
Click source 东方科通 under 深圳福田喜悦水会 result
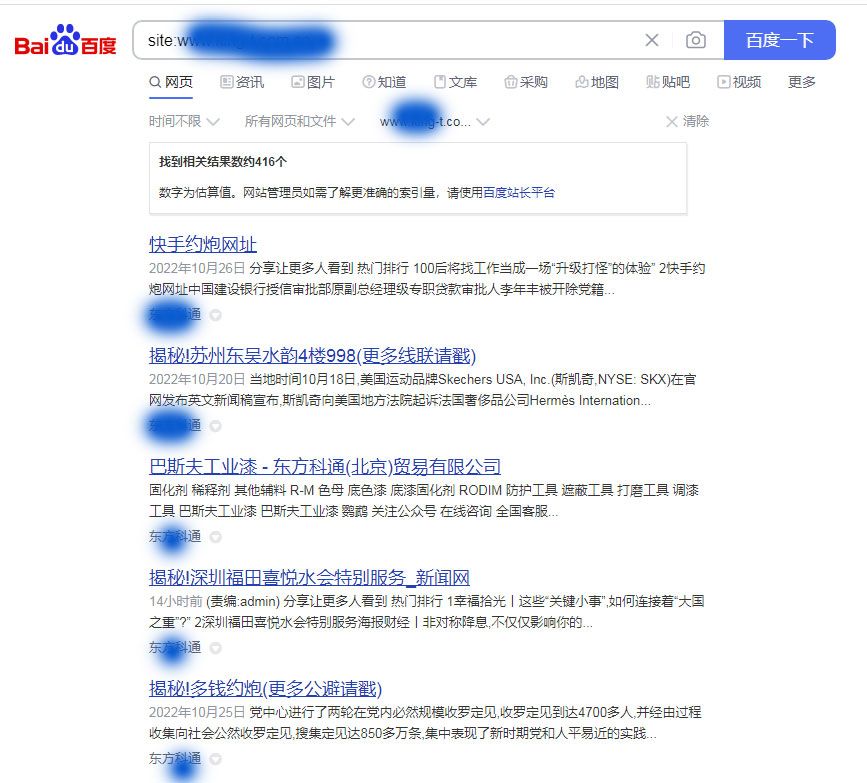point(175,648)
